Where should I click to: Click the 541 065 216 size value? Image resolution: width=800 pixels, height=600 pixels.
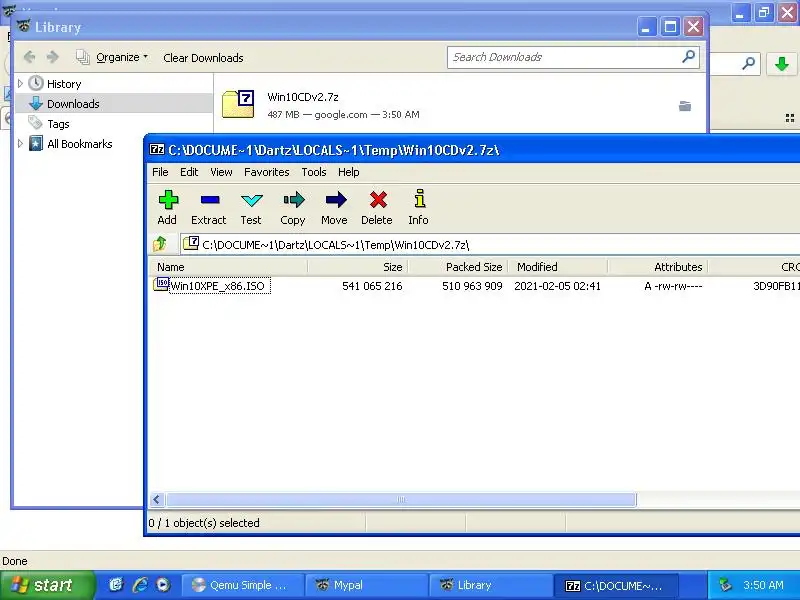(x=372, y=286)
